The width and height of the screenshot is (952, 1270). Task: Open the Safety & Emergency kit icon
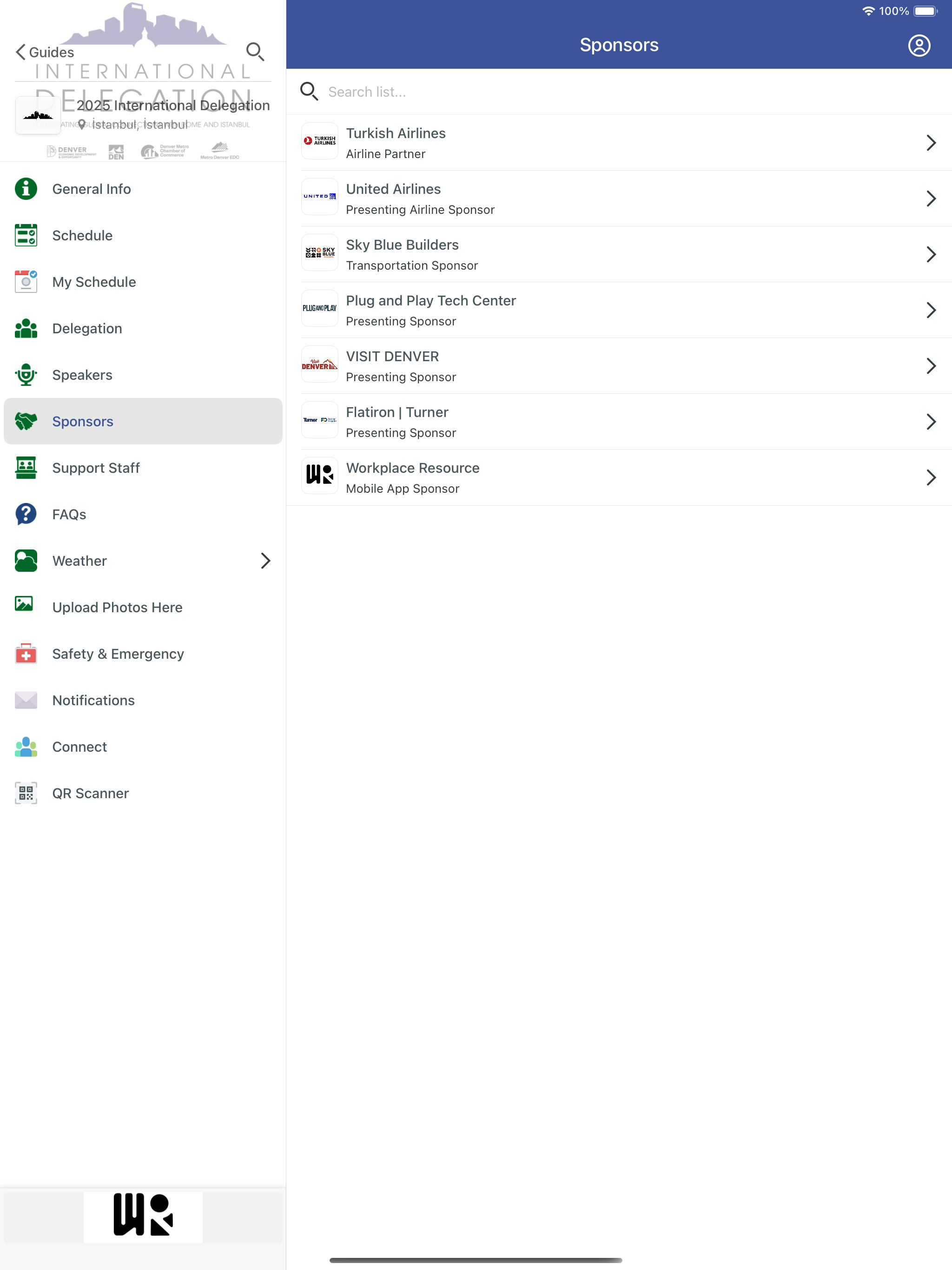pyautogui.click(x=26, y=654)
